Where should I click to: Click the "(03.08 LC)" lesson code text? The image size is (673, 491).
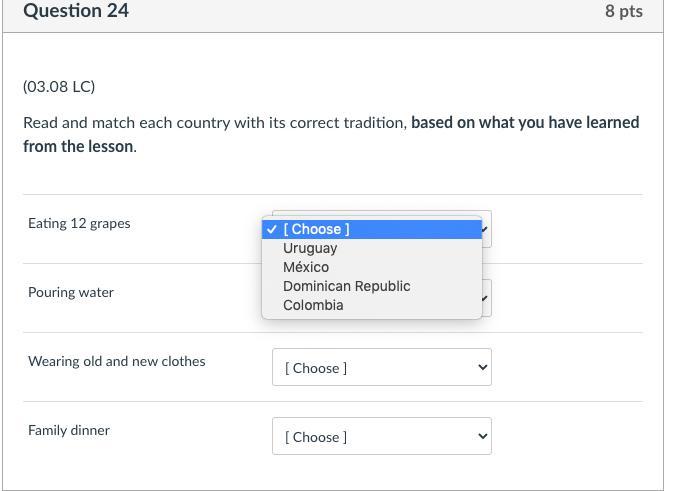59,86
